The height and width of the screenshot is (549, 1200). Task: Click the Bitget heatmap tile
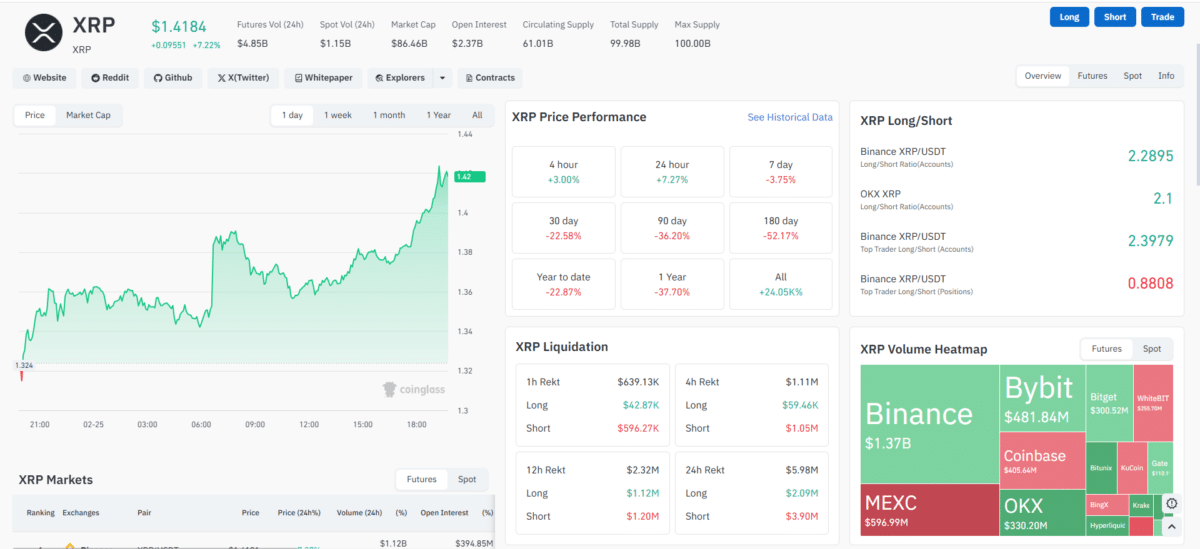(x=1109, y=403)
